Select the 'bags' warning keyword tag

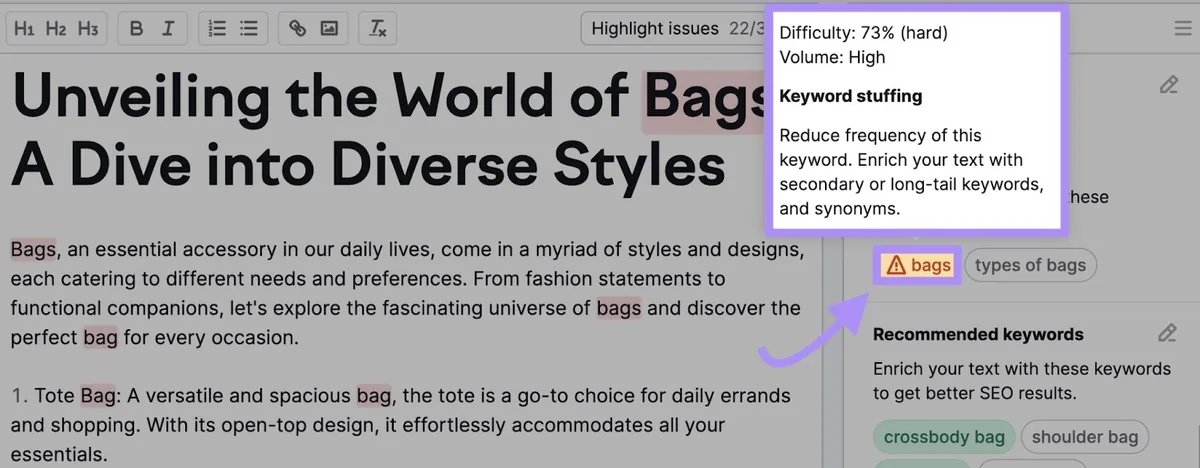tap(918, 265)
